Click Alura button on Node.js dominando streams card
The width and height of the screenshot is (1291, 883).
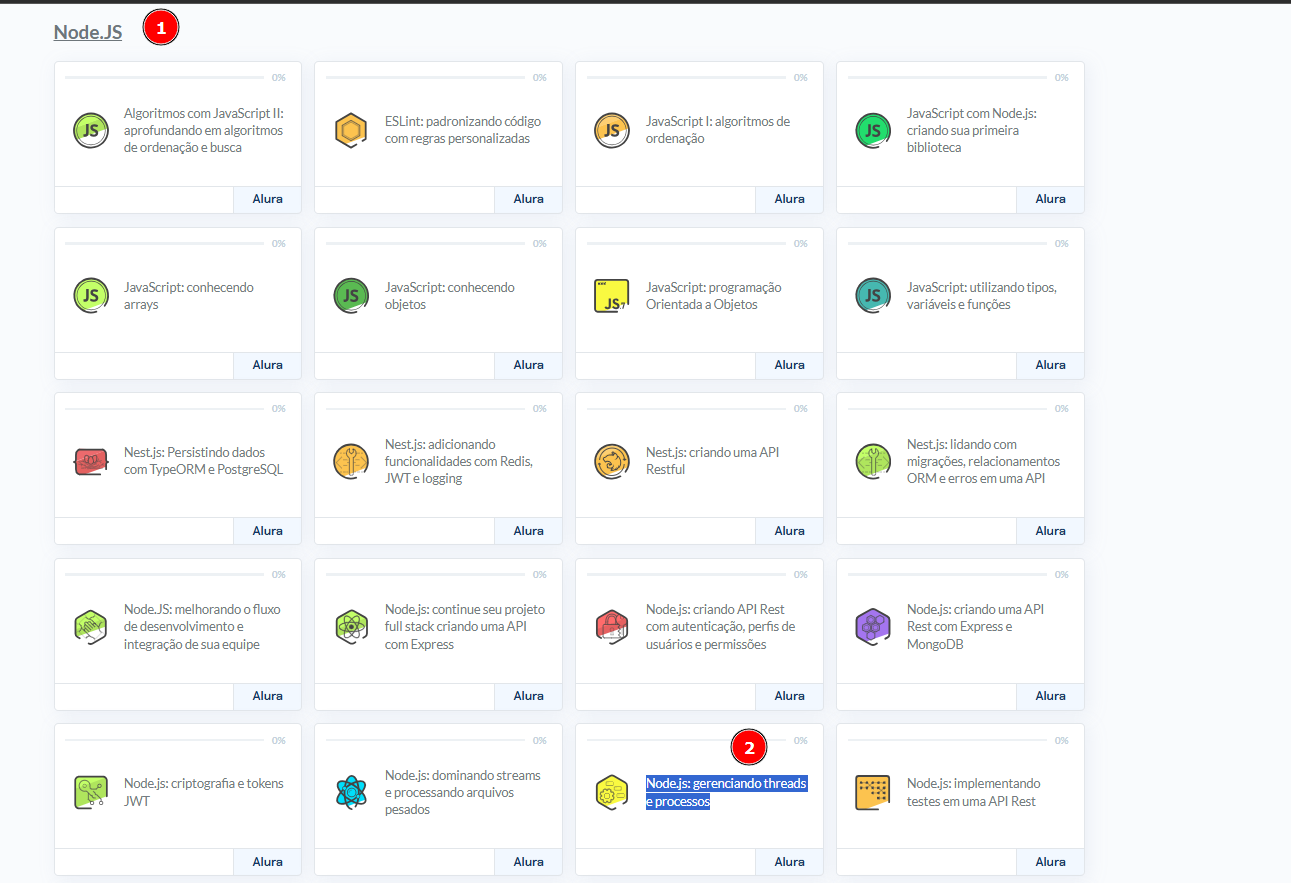[528, 862]
